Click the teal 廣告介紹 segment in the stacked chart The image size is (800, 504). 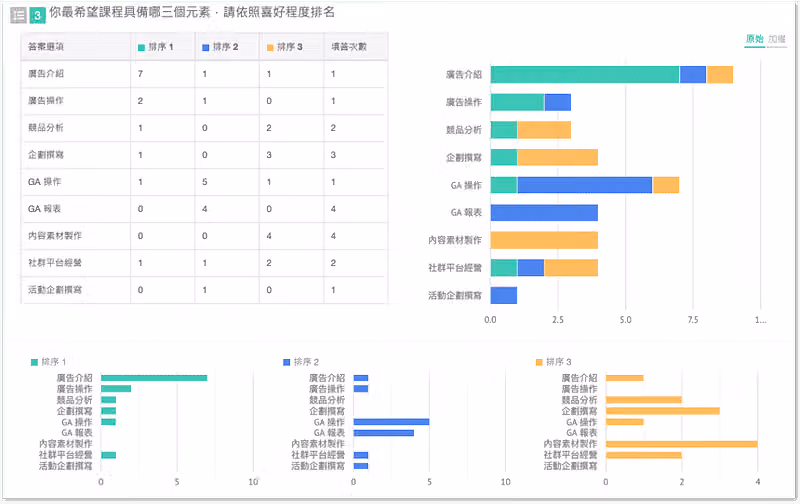coord(585,74)
